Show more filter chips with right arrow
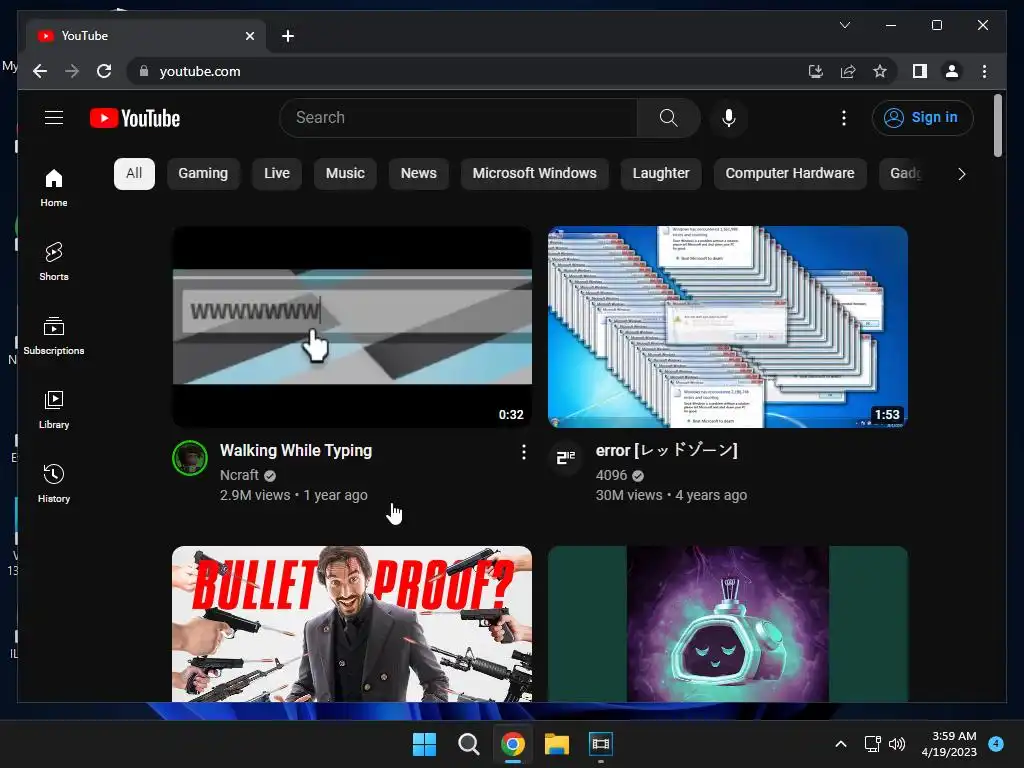This screenshot has height=768, width=1024. pyautogui.click(x=961, y=174)
